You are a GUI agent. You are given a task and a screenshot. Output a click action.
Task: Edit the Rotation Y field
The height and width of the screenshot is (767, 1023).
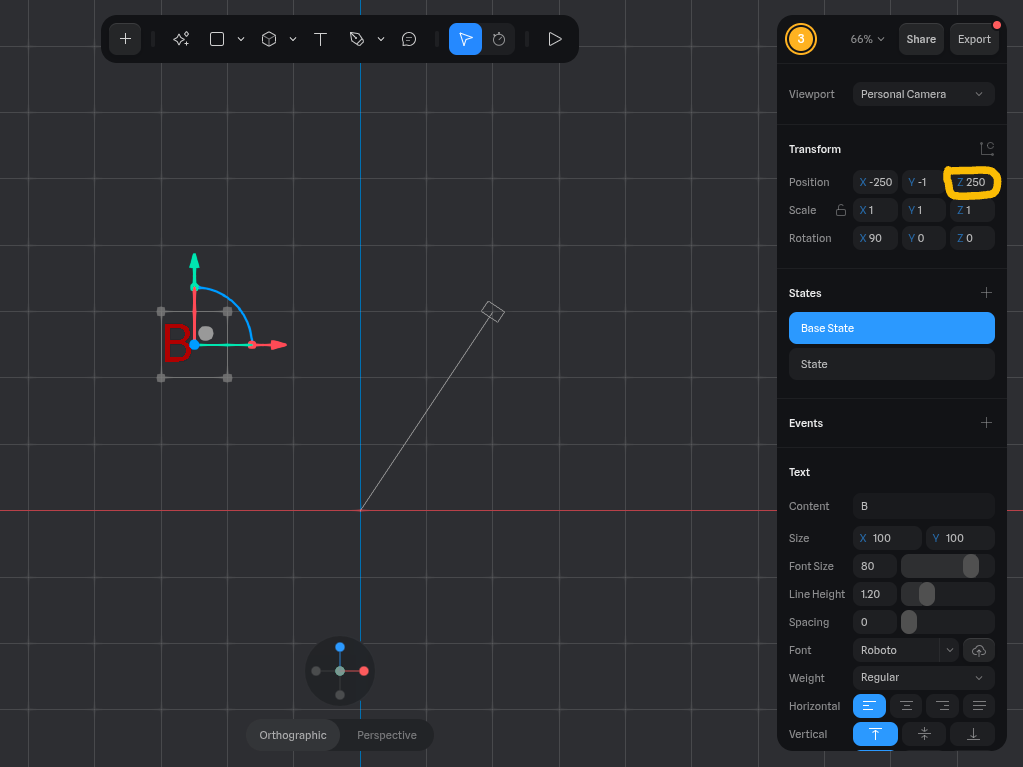pos(923,238)
